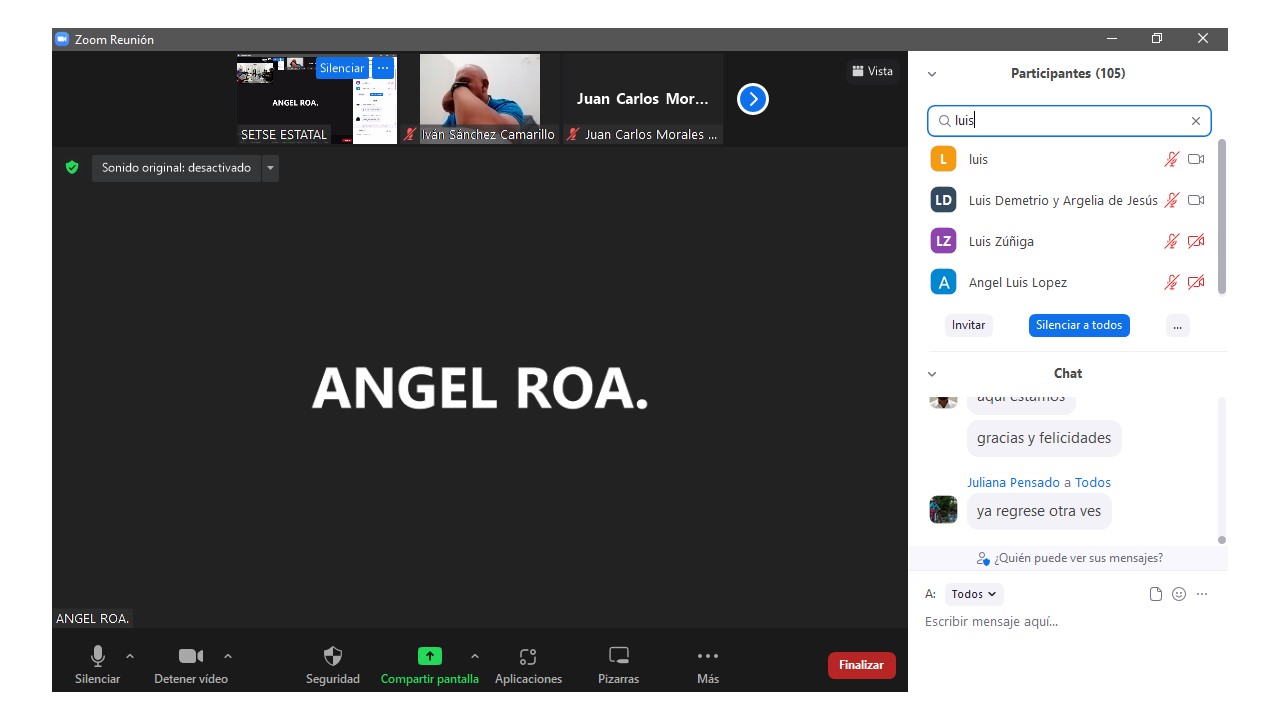
Task: Click Juliana Pensado's chat avatar
Action: [x=943, y=510]
